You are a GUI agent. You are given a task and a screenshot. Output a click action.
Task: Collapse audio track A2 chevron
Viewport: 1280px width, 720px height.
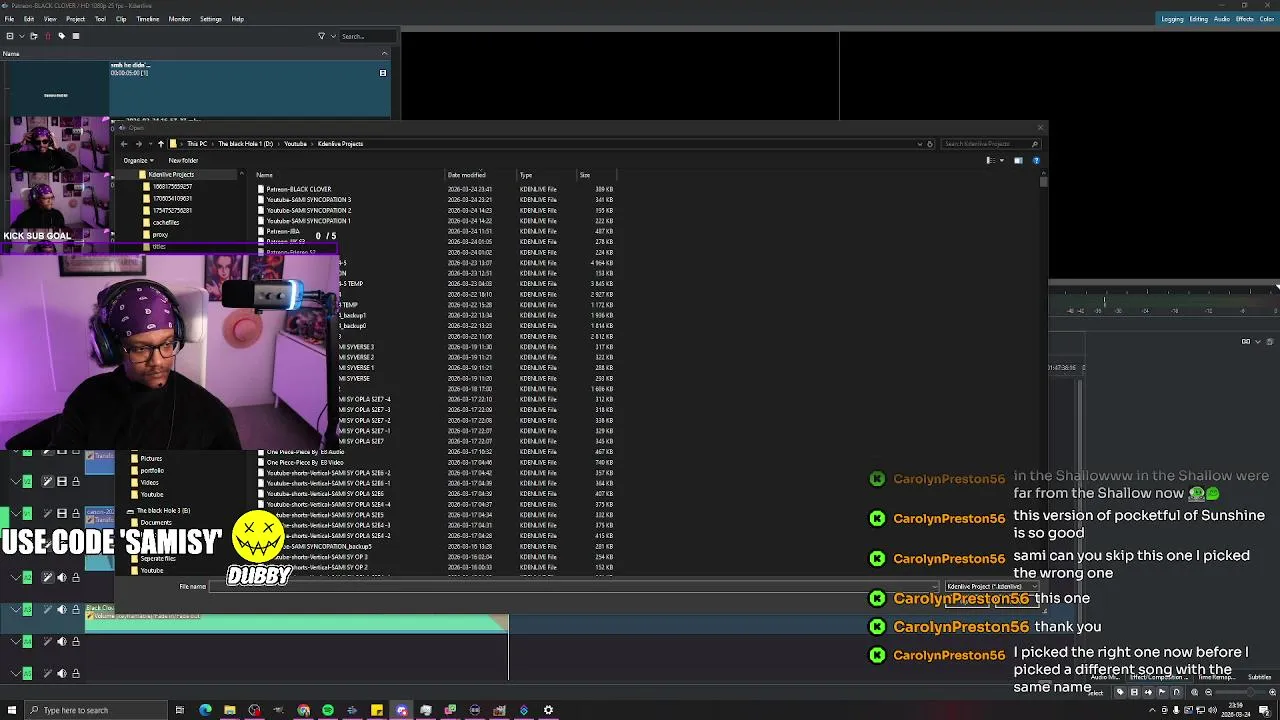15,577
